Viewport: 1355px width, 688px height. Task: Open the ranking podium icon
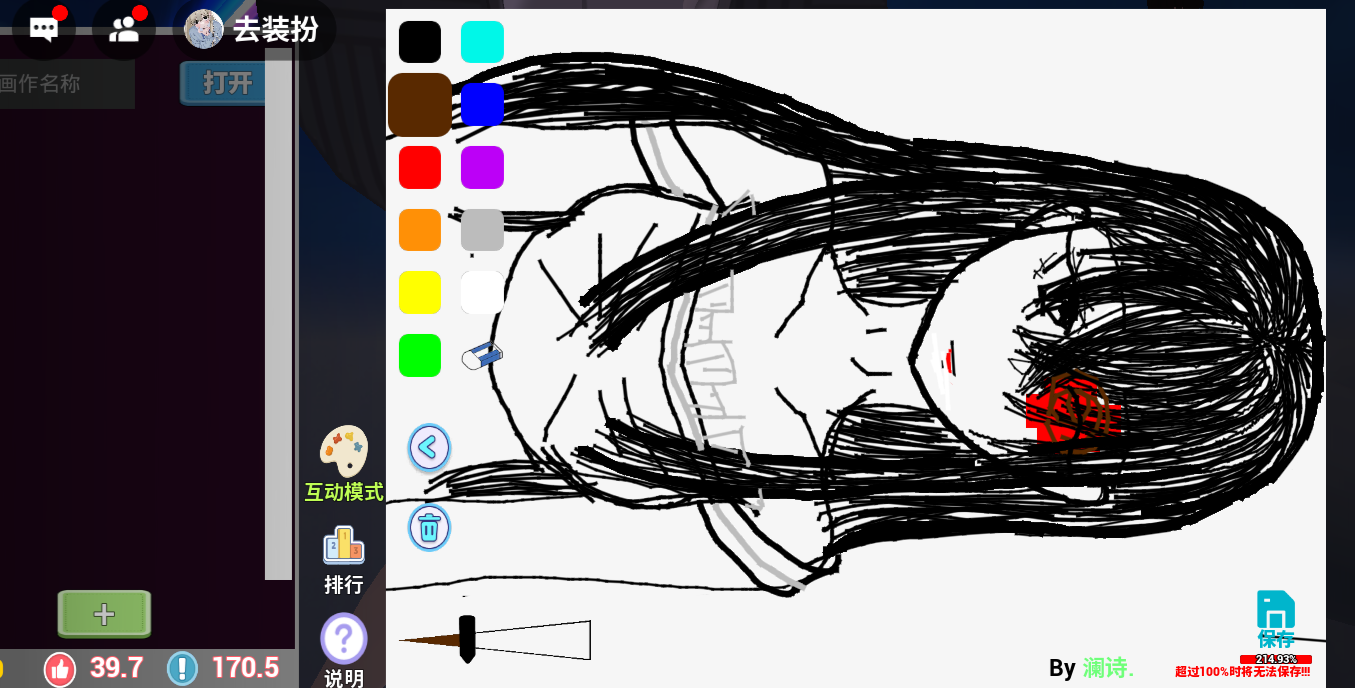coord(343,546)
